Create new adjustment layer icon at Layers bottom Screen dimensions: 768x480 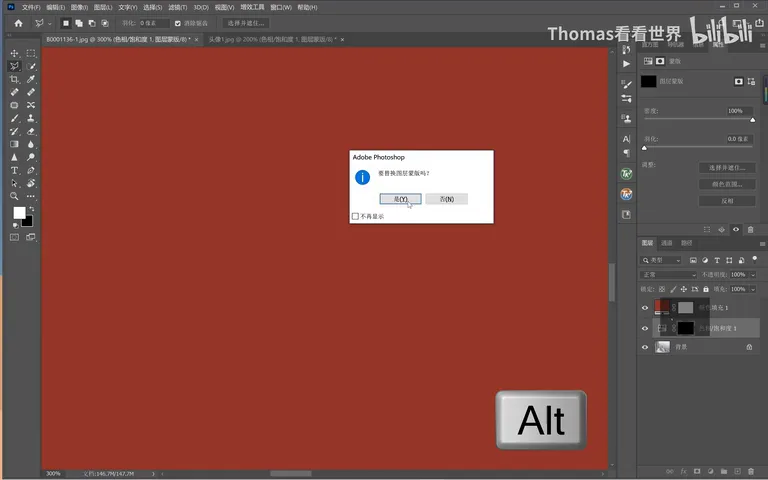711,471
